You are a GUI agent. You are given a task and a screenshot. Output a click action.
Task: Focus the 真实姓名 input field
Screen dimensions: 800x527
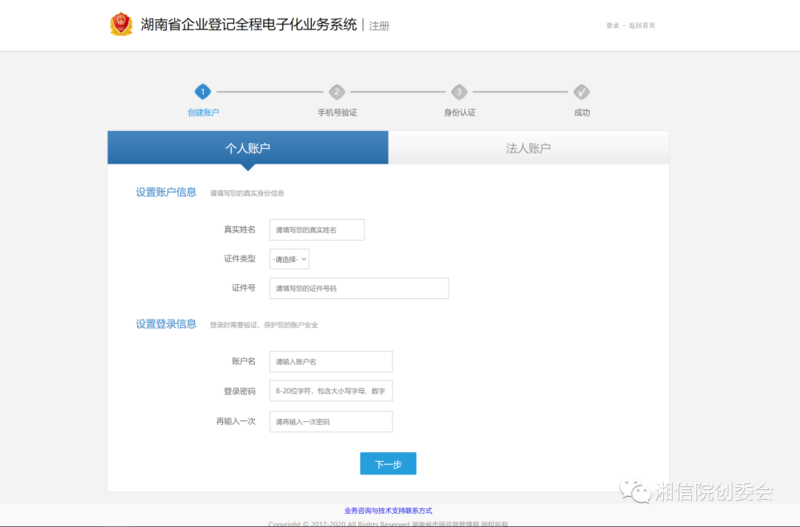317,230
